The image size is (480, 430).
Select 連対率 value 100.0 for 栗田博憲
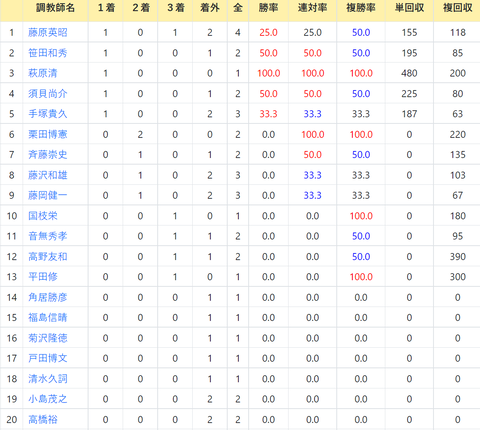point(312,134)
